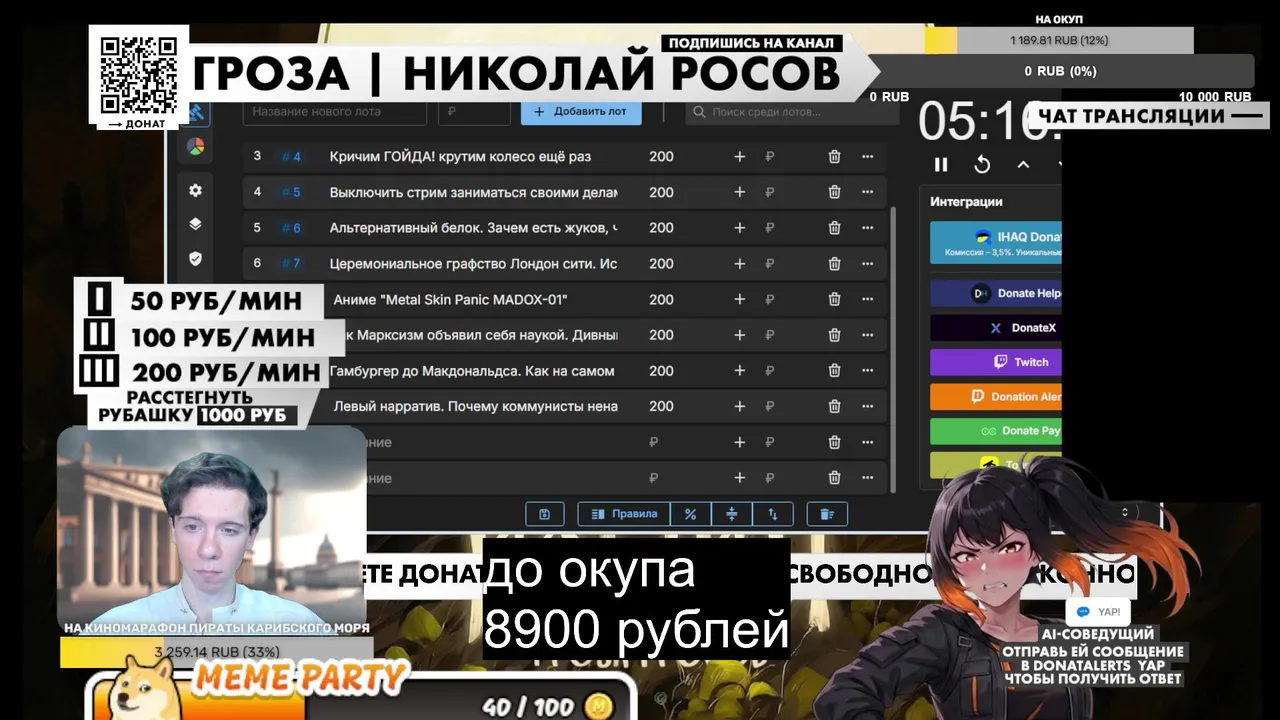Add amount via plus on 'Левый нарратив' row
1280x720 pixels.
click(x=740, y=407)
